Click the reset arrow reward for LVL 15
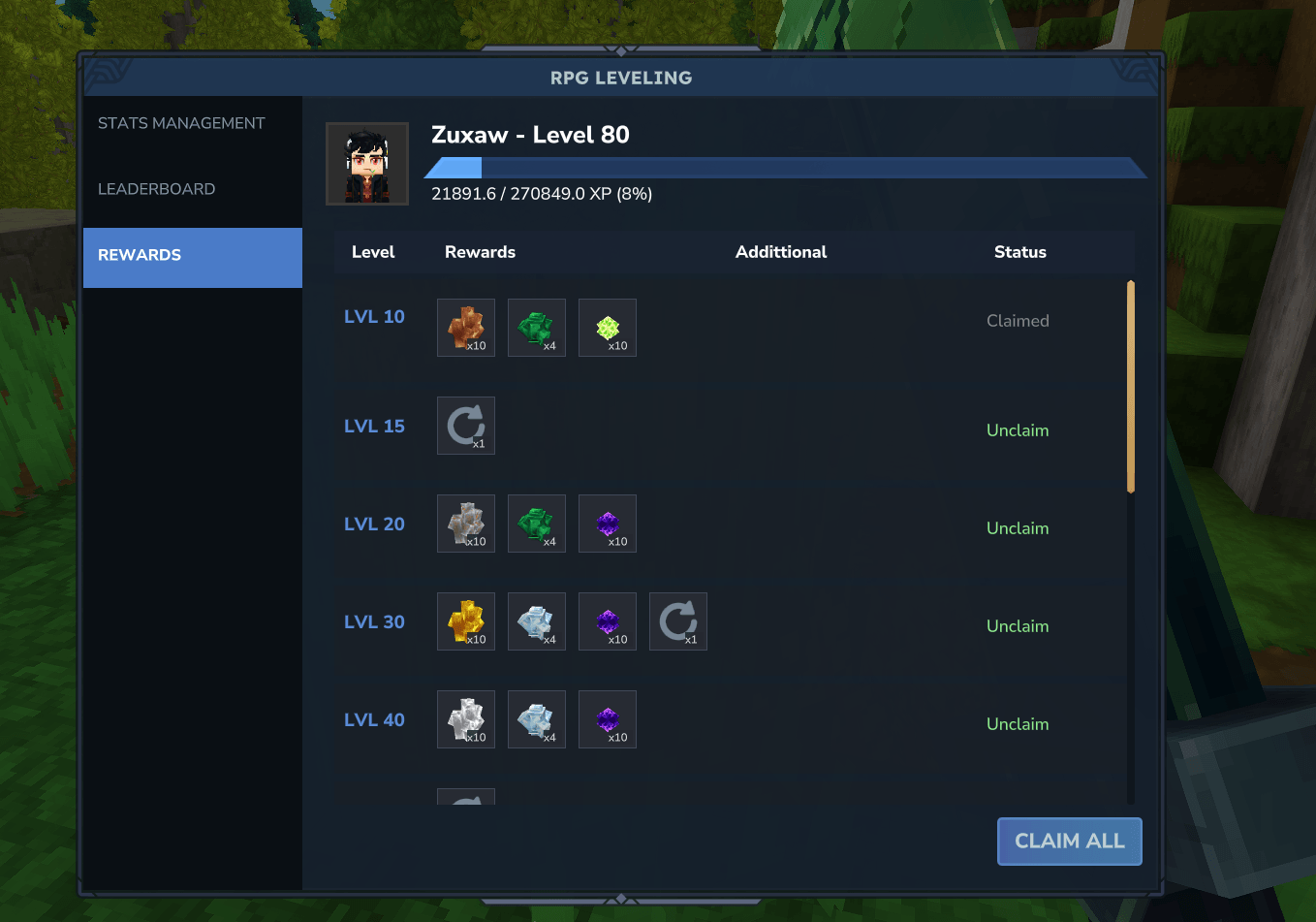 pos(466,426)
